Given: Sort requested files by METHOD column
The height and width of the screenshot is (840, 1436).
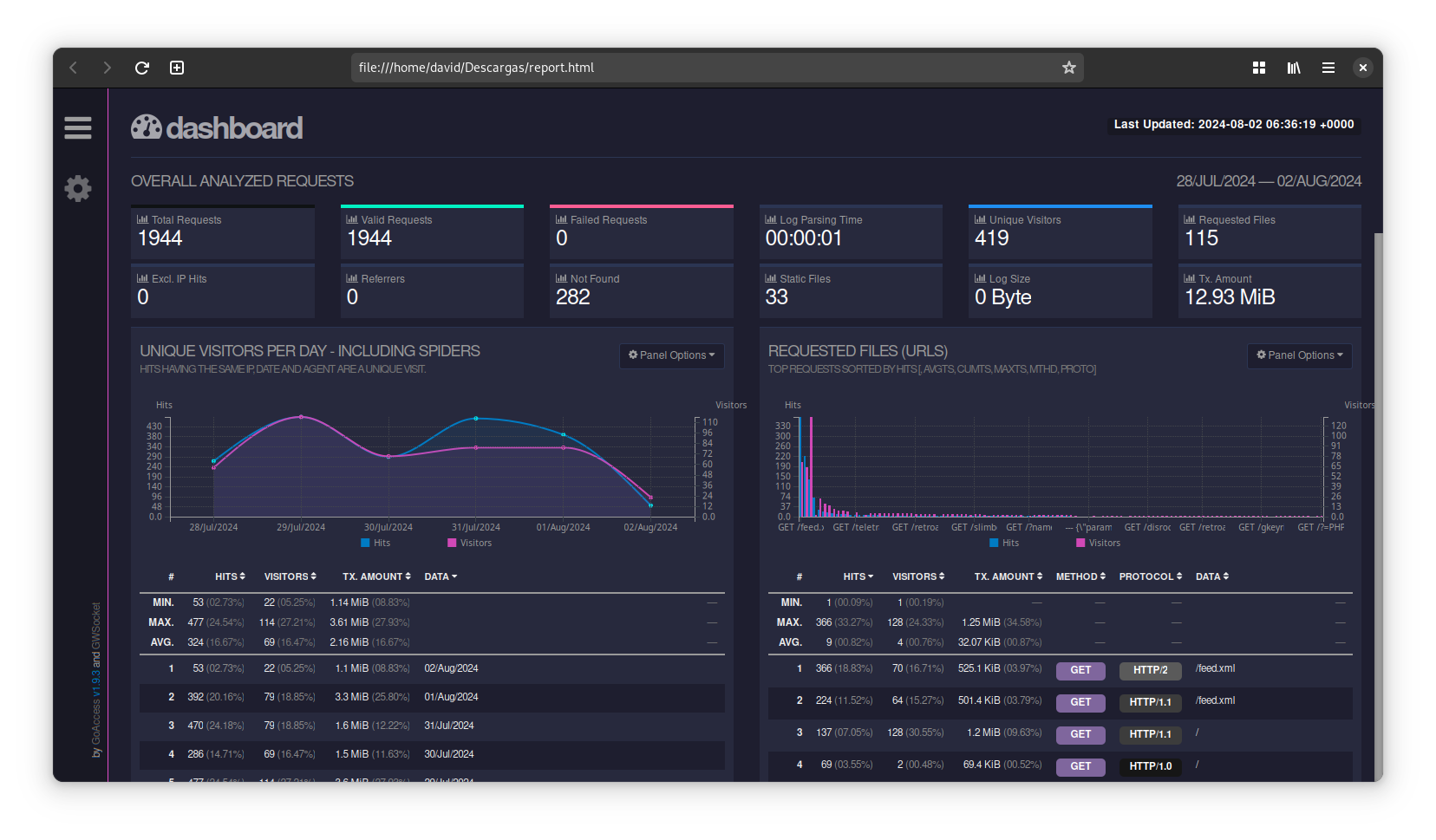Looking at the screenshot, I should pos(1080,576).
